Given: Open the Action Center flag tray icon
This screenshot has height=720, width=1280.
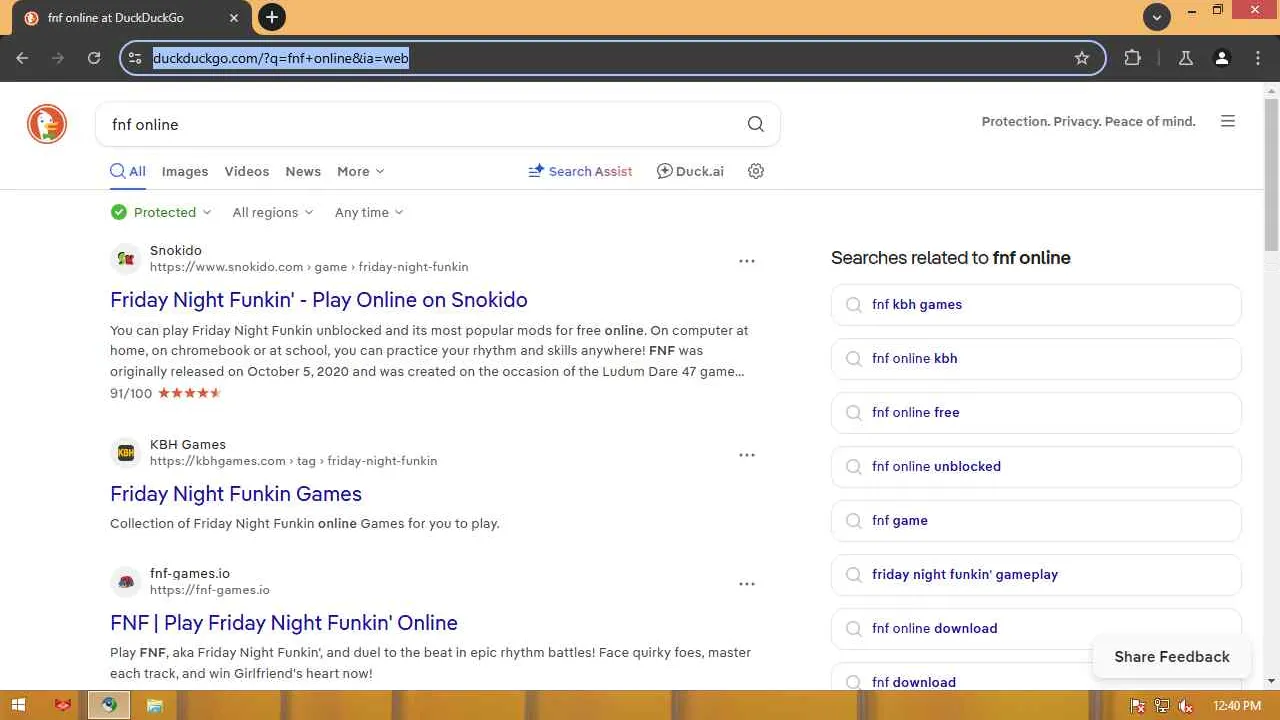Looking at the screenshot, I should (1138, 706).
